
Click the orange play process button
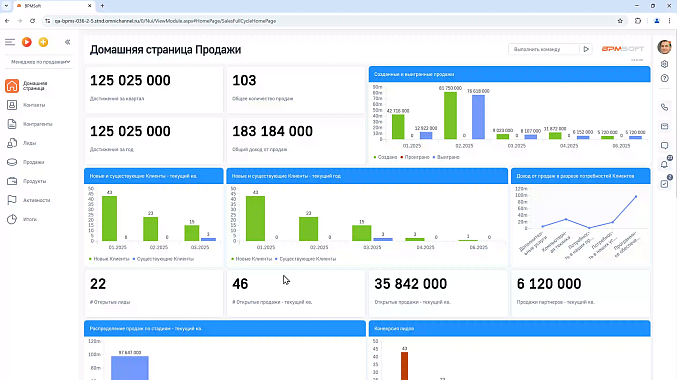click(27, 42)
